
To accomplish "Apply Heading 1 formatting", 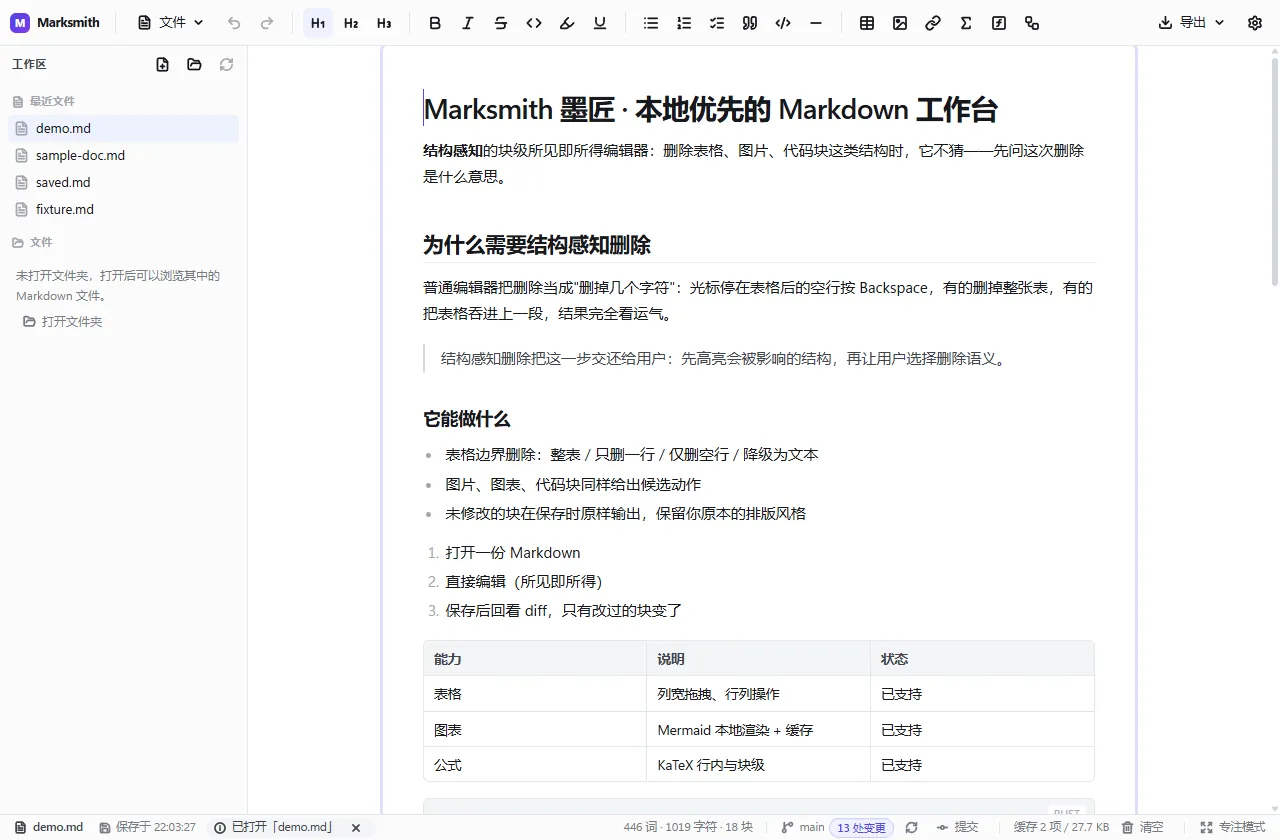I will coord(318,23).
